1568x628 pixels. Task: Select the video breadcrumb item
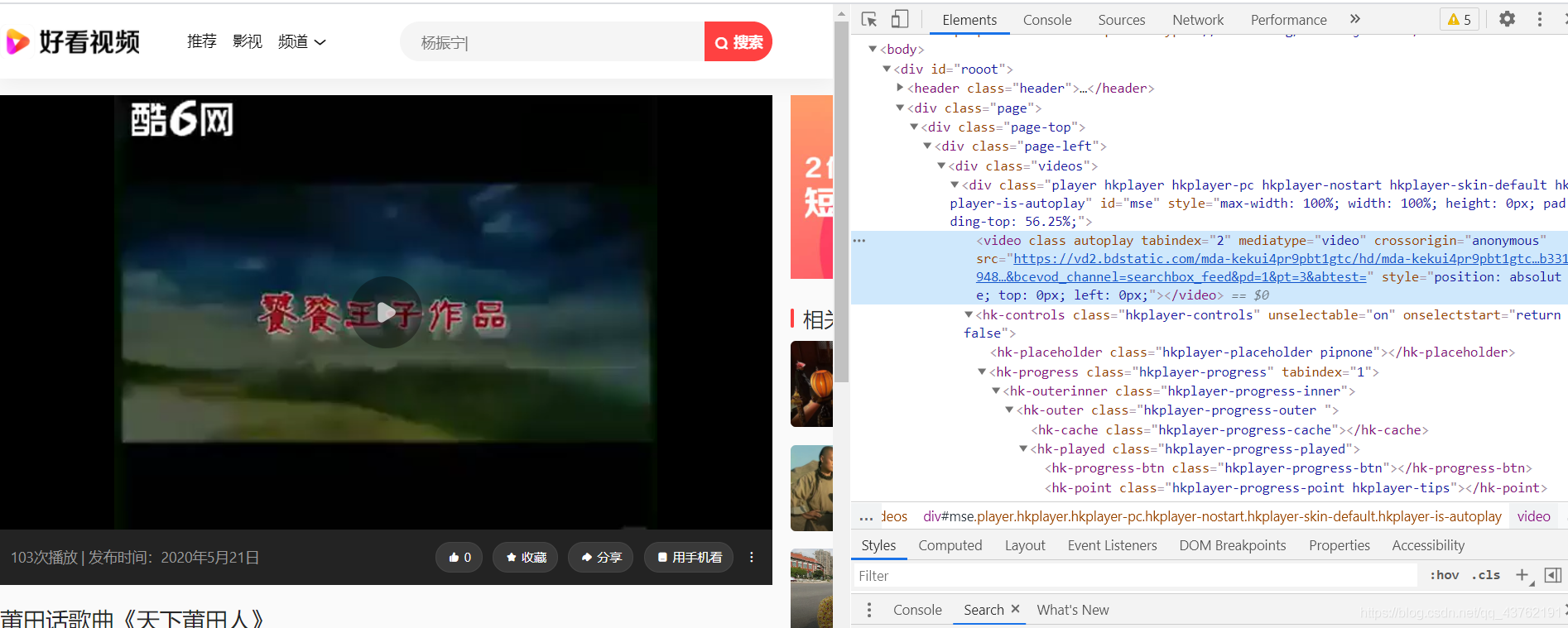pos(1533,516)
